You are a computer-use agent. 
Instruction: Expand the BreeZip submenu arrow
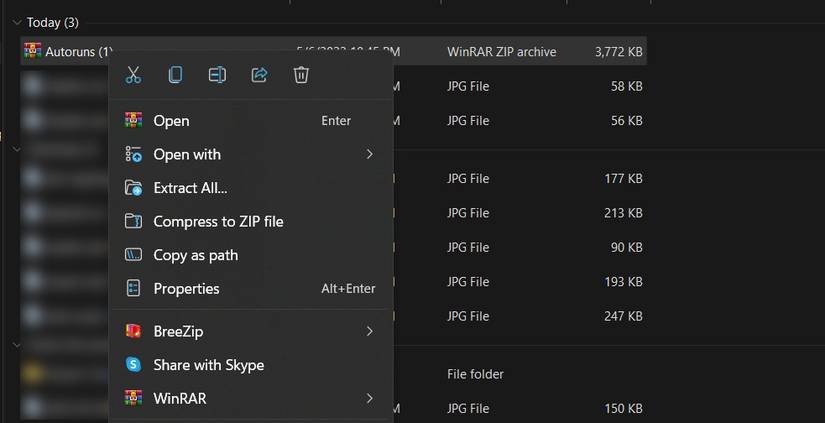[x=369, y=331]
